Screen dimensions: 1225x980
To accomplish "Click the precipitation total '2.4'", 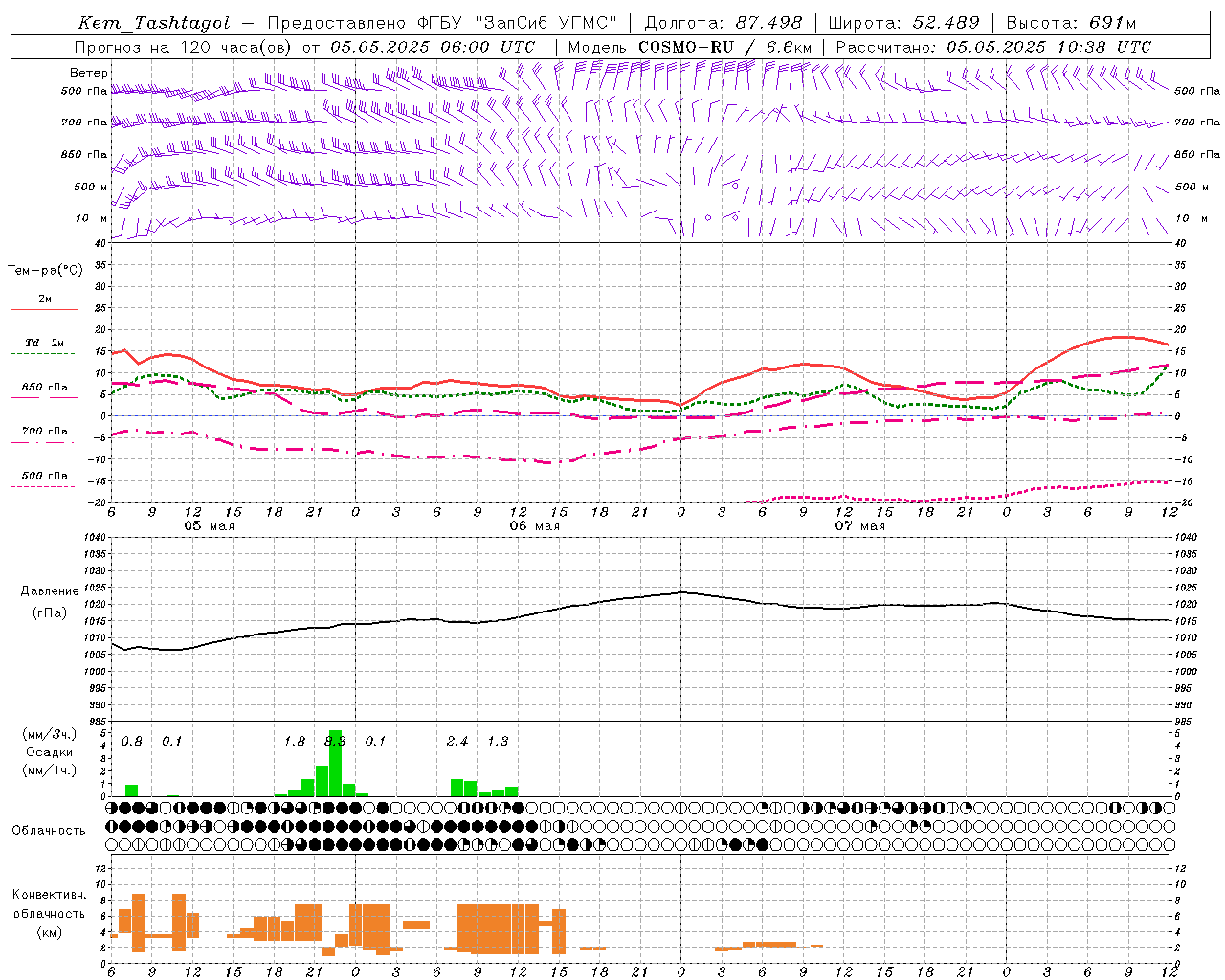I will pos(457,742).
